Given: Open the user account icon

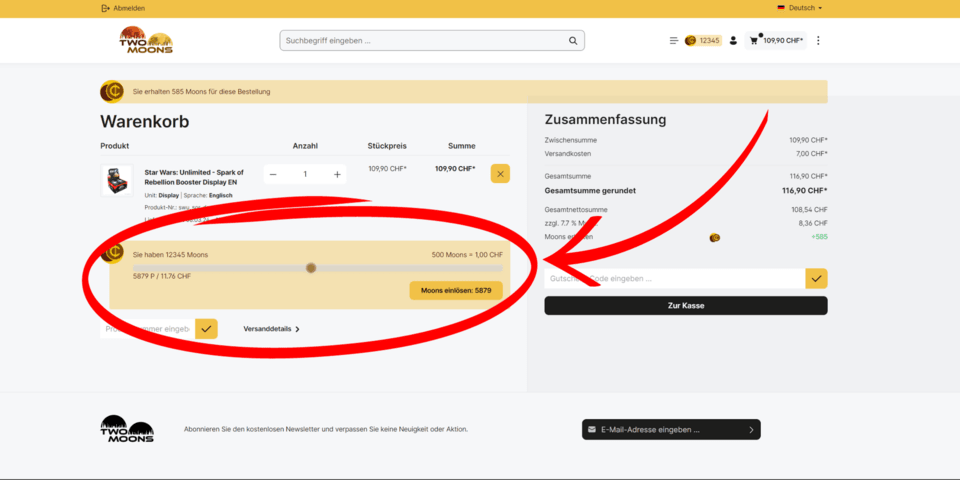Looking at the screenshot, I should point(733,41).
